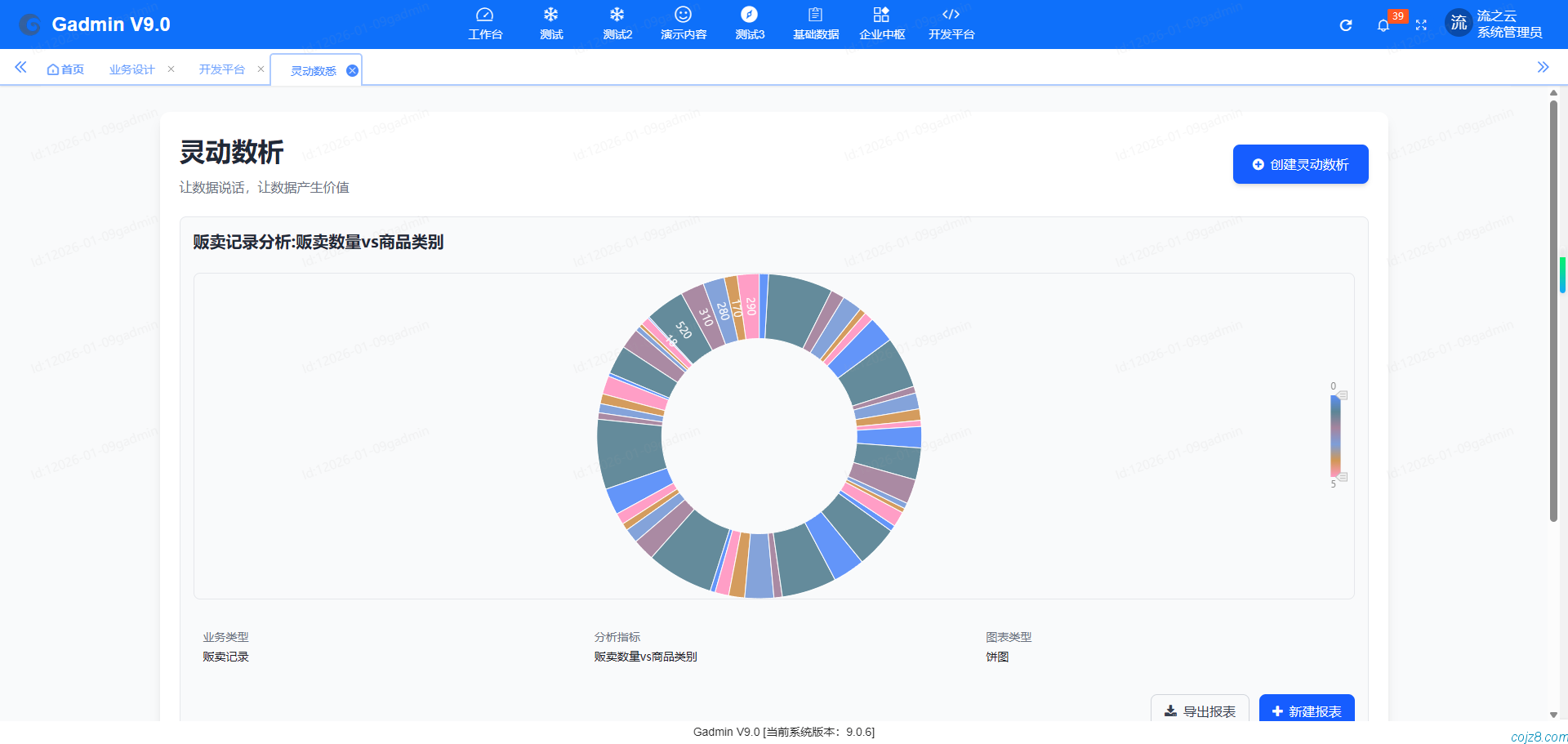Click the refresh icon in the header
The width and height of the screenshot is (1568, 744).
pos(1345,25)
